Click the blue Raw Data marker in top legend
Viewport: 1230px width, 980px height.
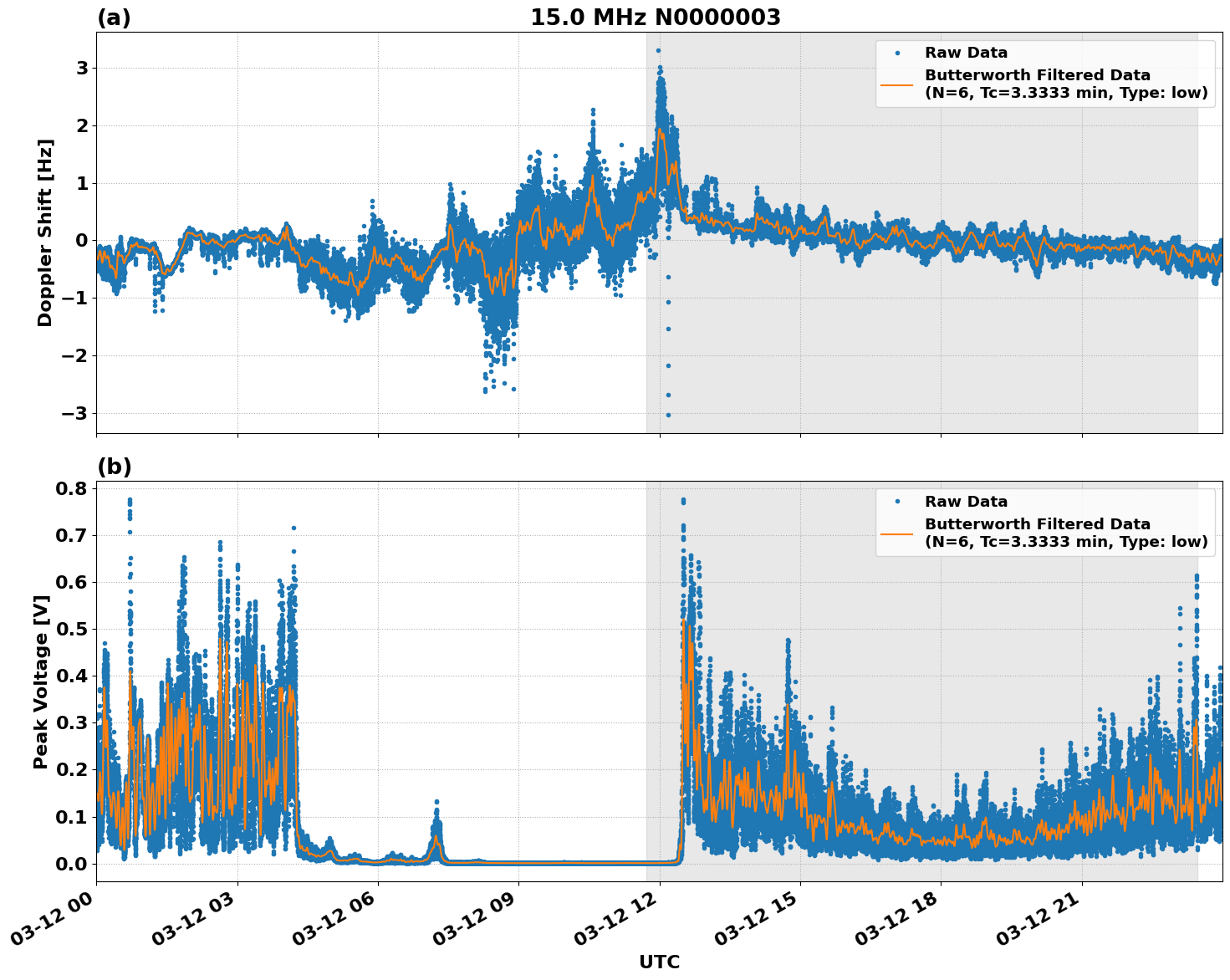tap(897, 54)
